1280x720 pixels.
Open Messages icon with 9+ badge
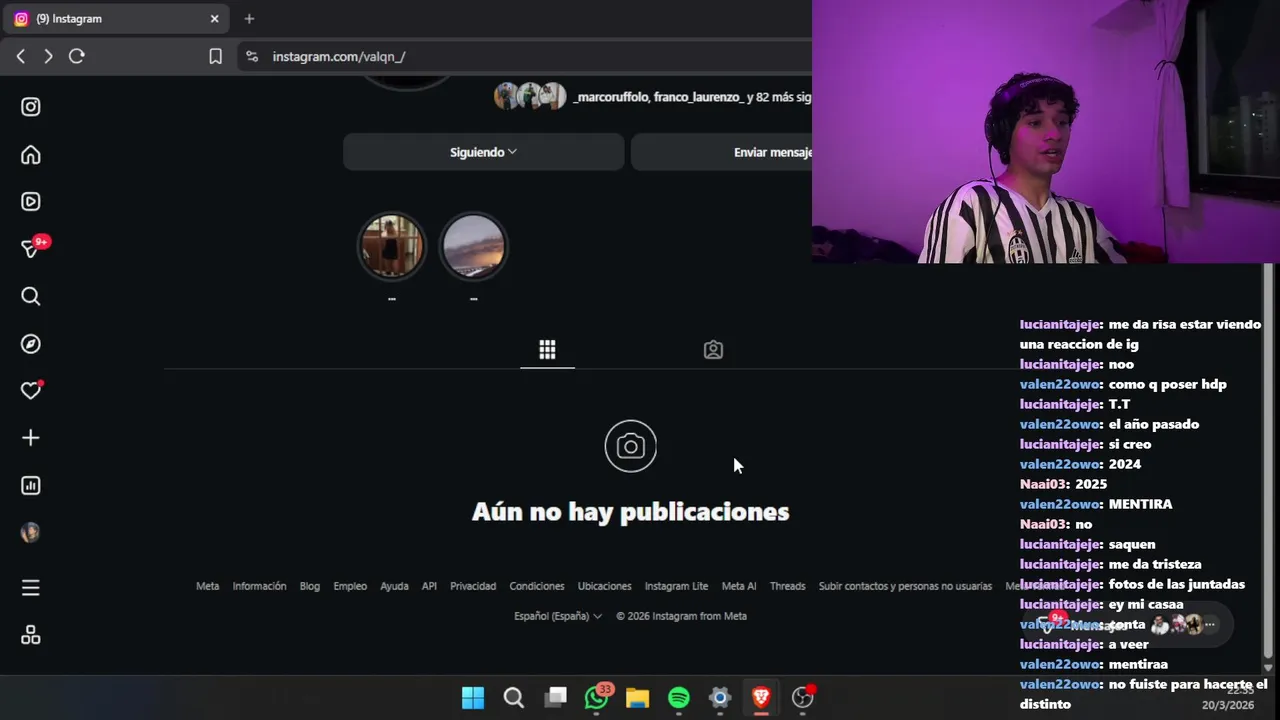point(32,248)
